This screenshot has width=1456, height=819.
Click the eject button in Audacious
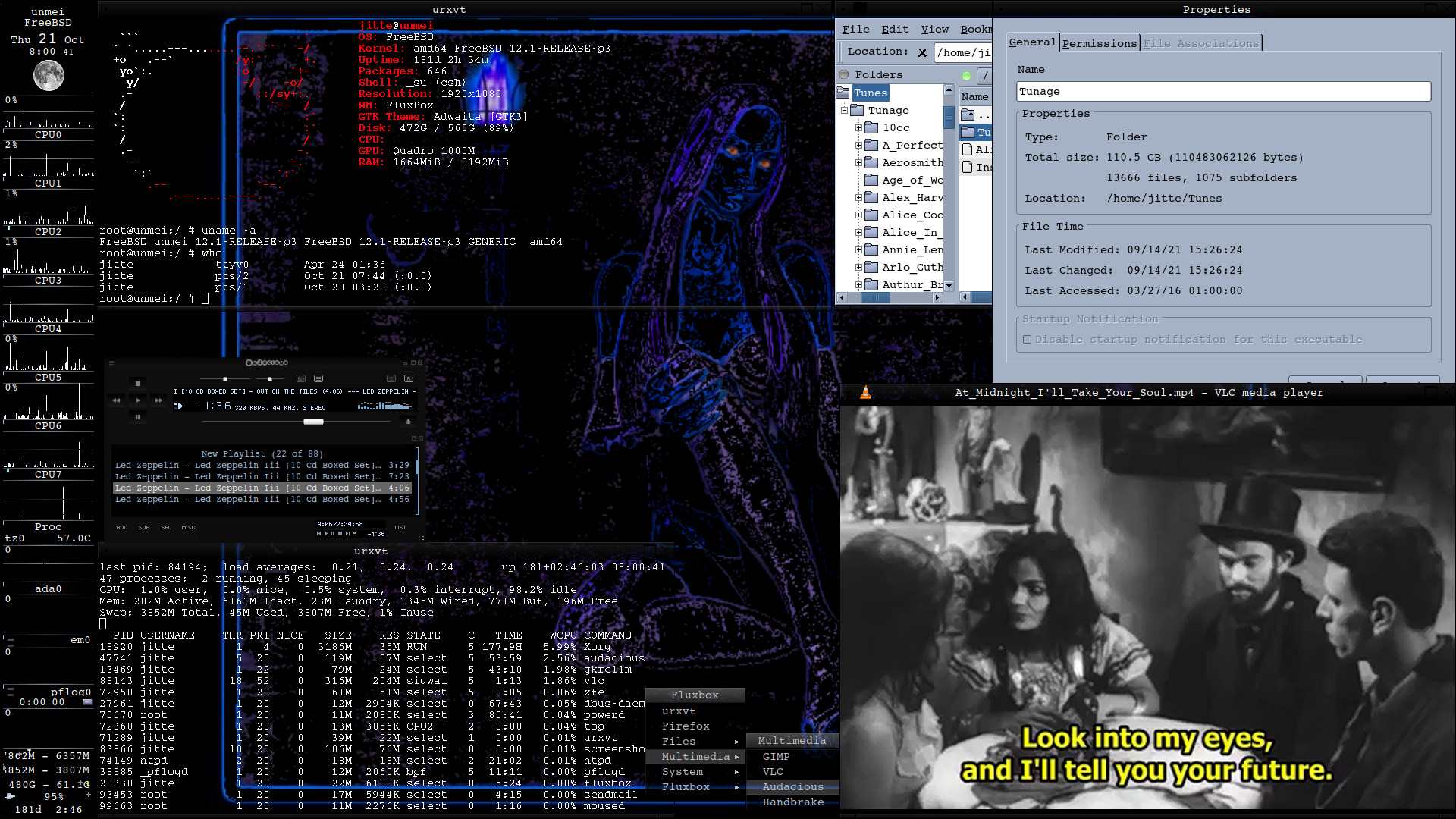[x=408, y=422]
